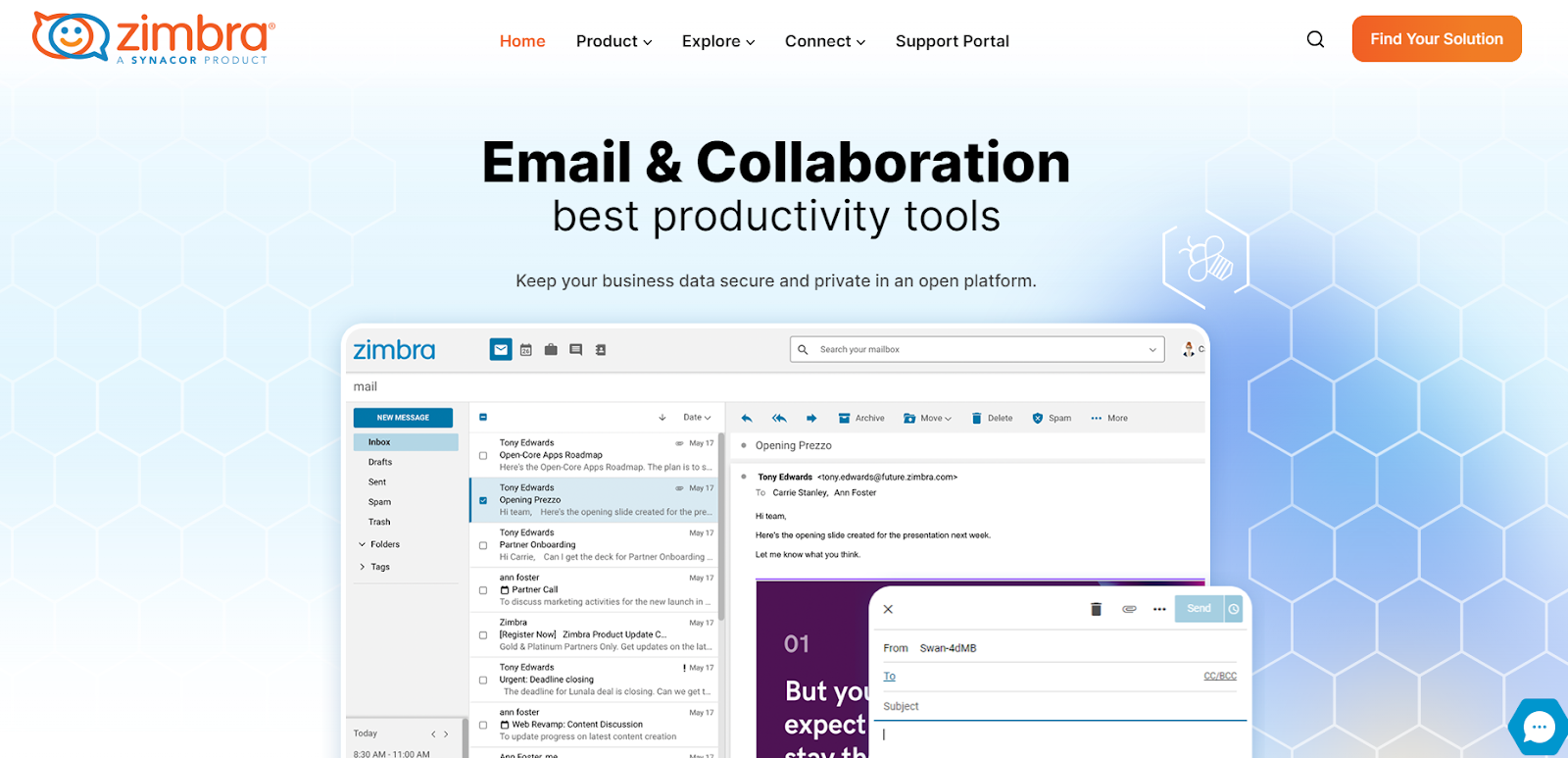Check the Partner Call email
Viewport: 1568px width, 758px height.
coord(483,590)
